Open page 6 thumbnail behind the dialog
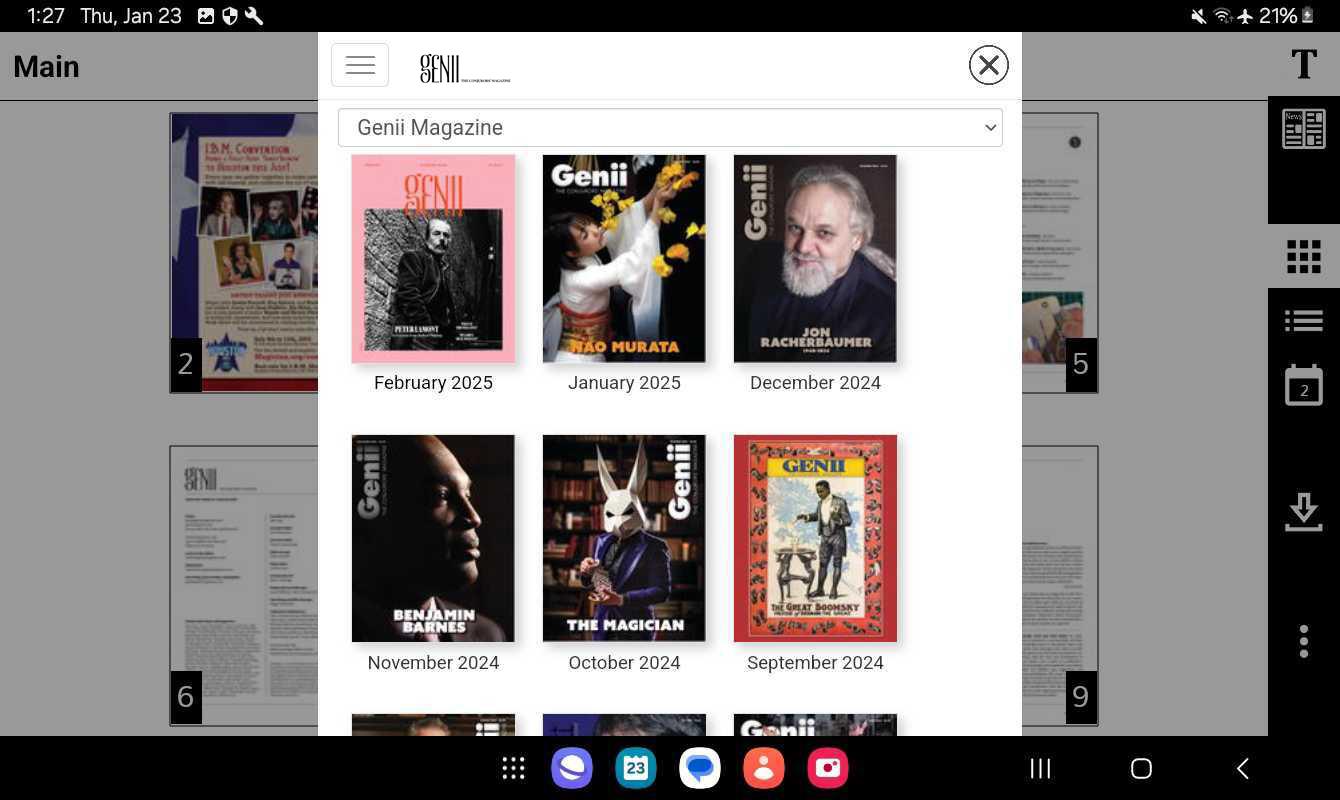This screenshot has width=1340, height=800. [244, 585]
